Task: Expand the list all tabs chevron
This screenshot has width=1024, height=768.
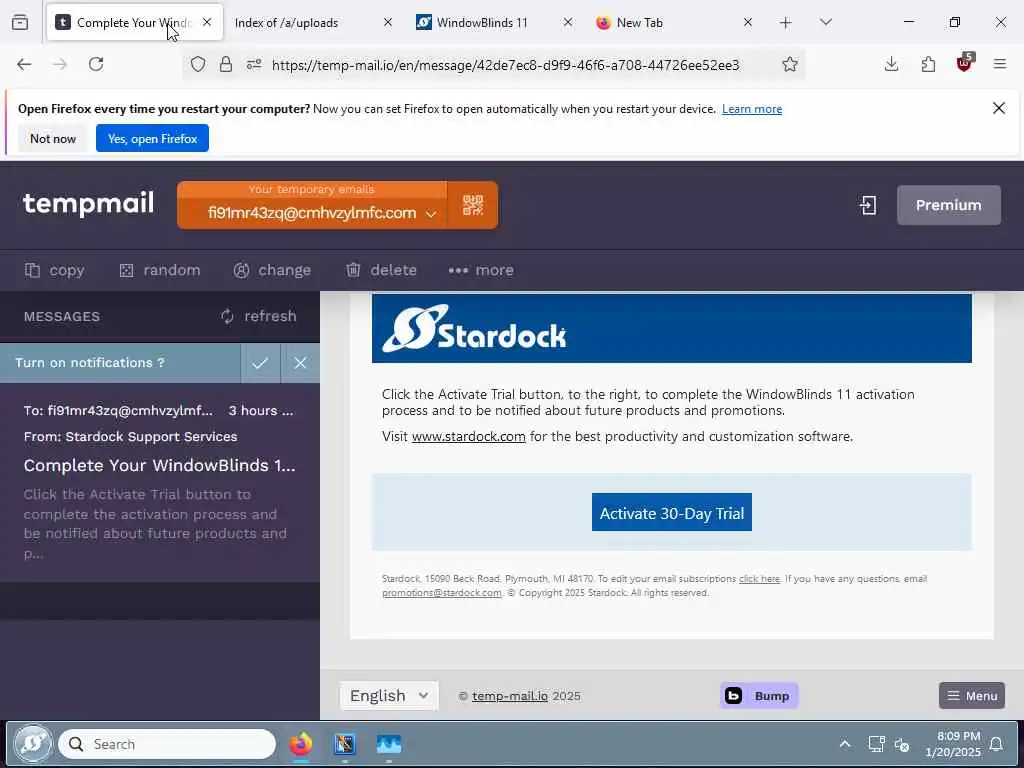Action: (826, 23)
